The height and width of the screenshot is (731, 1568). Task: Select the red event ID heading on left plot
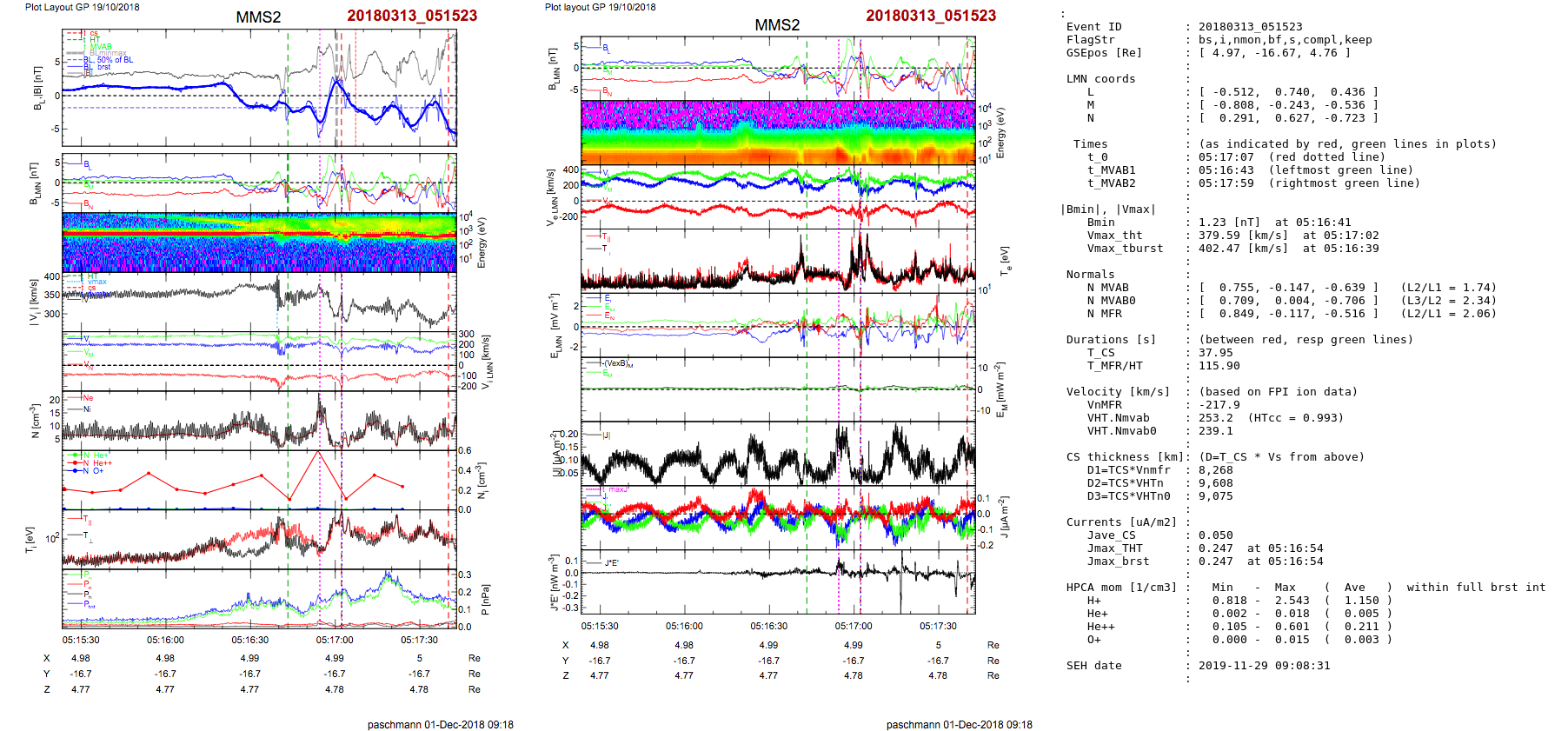[x=412, y=16]
